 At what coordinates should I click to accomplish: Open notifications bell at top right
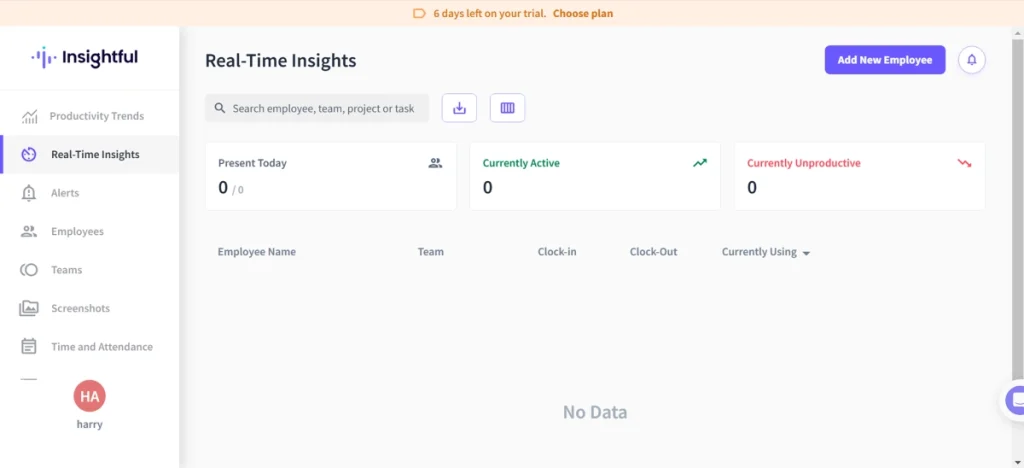point(972,60)
